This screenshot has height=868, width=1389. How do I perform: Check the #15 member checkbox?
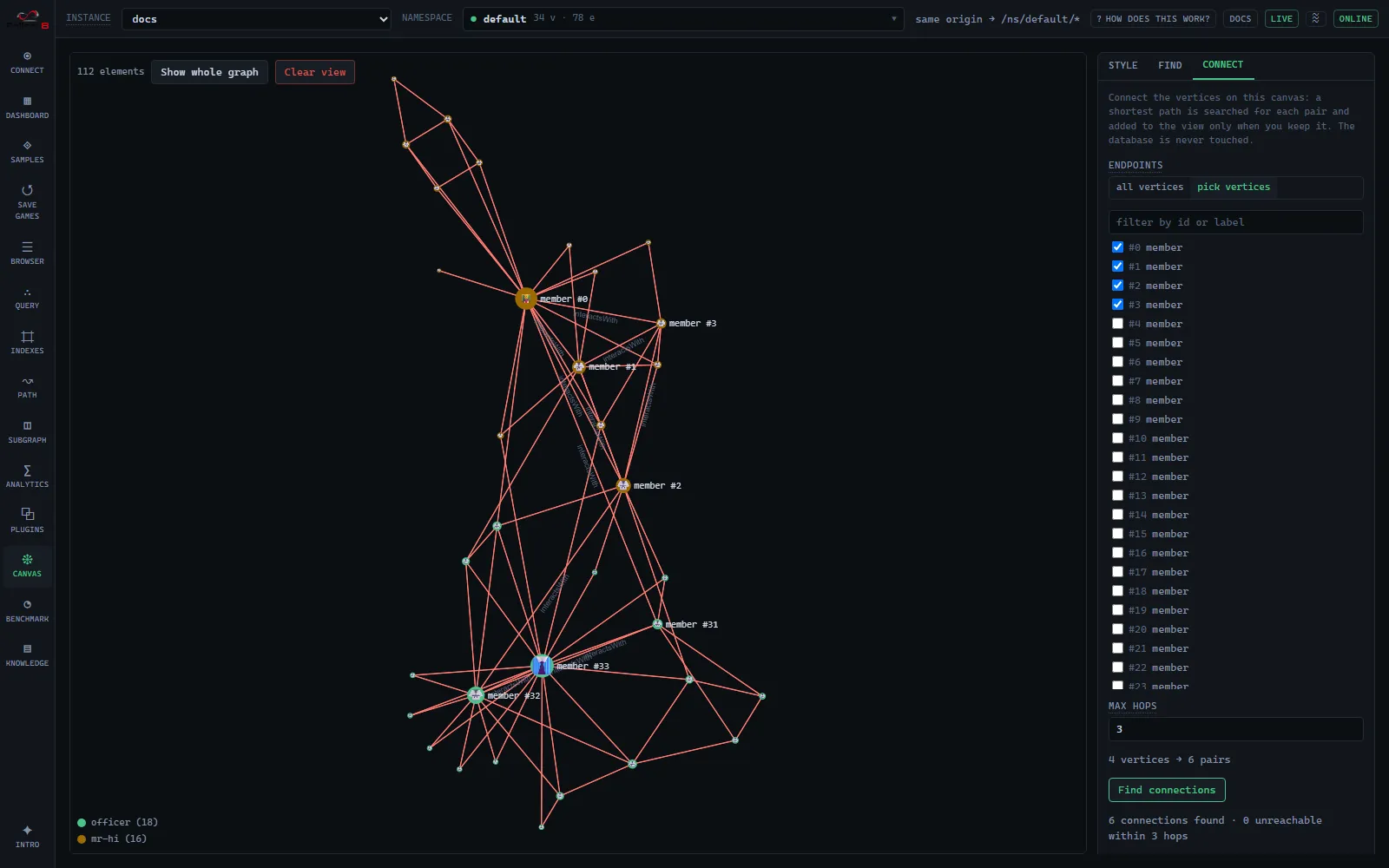tap(1117, 534)
